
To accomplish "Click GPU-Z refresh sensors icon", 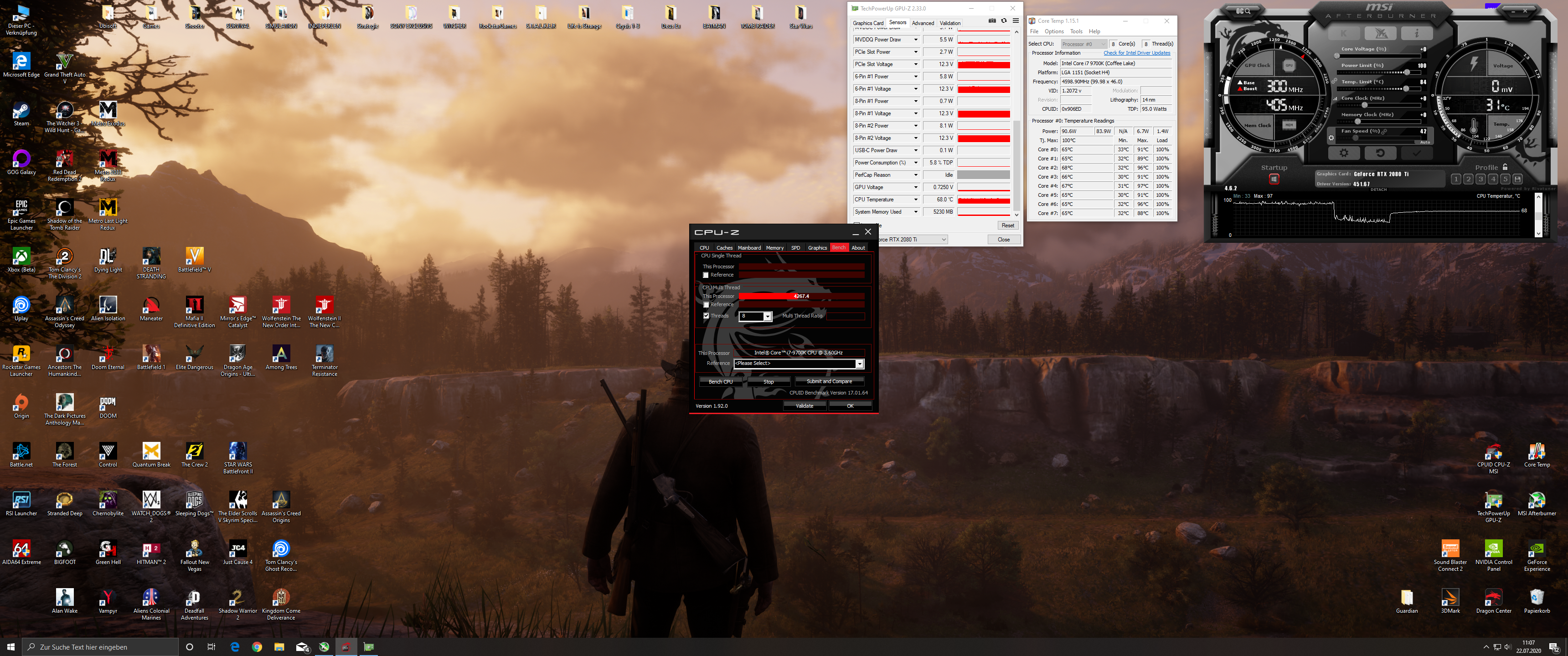I will click(1004, 21).
